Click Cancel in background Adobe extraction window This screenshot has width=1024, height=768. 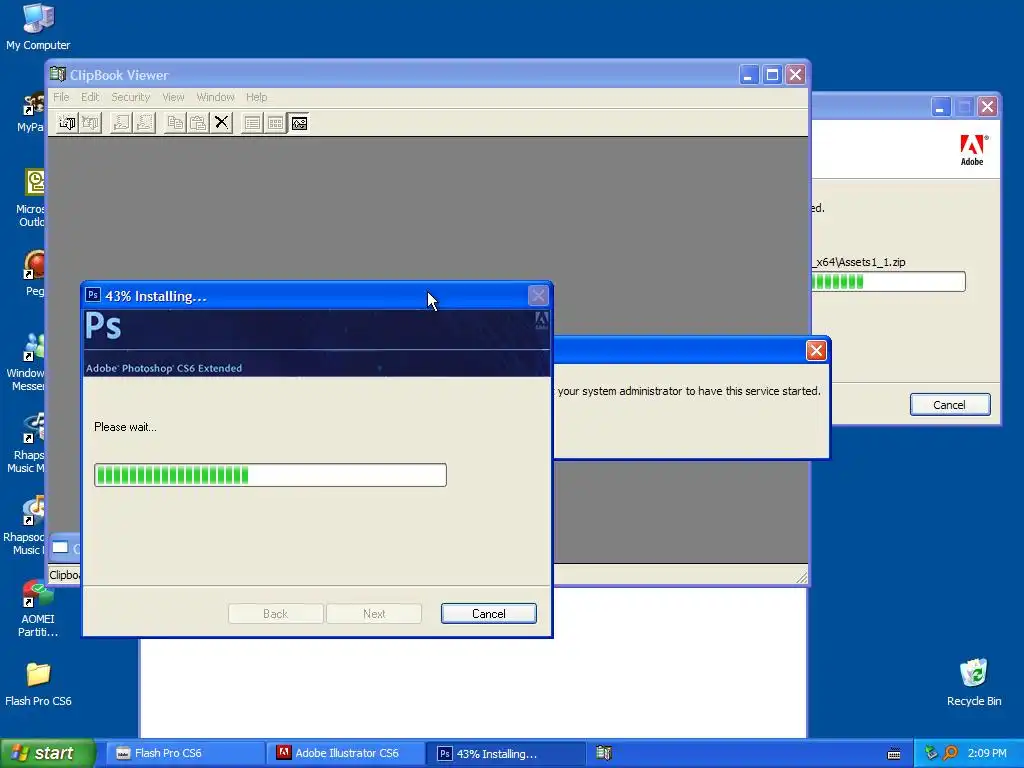(950, 405)
